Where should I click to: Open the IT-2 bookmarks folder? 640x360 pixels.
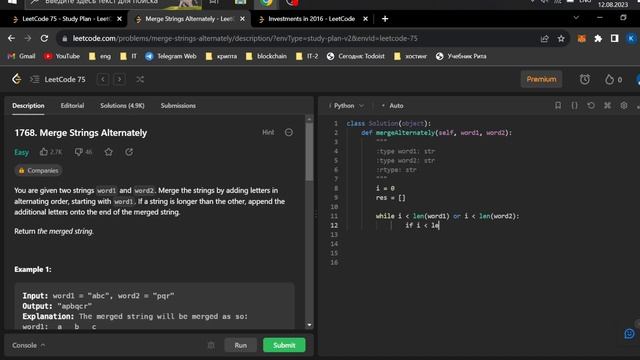(x=307, y=56)
